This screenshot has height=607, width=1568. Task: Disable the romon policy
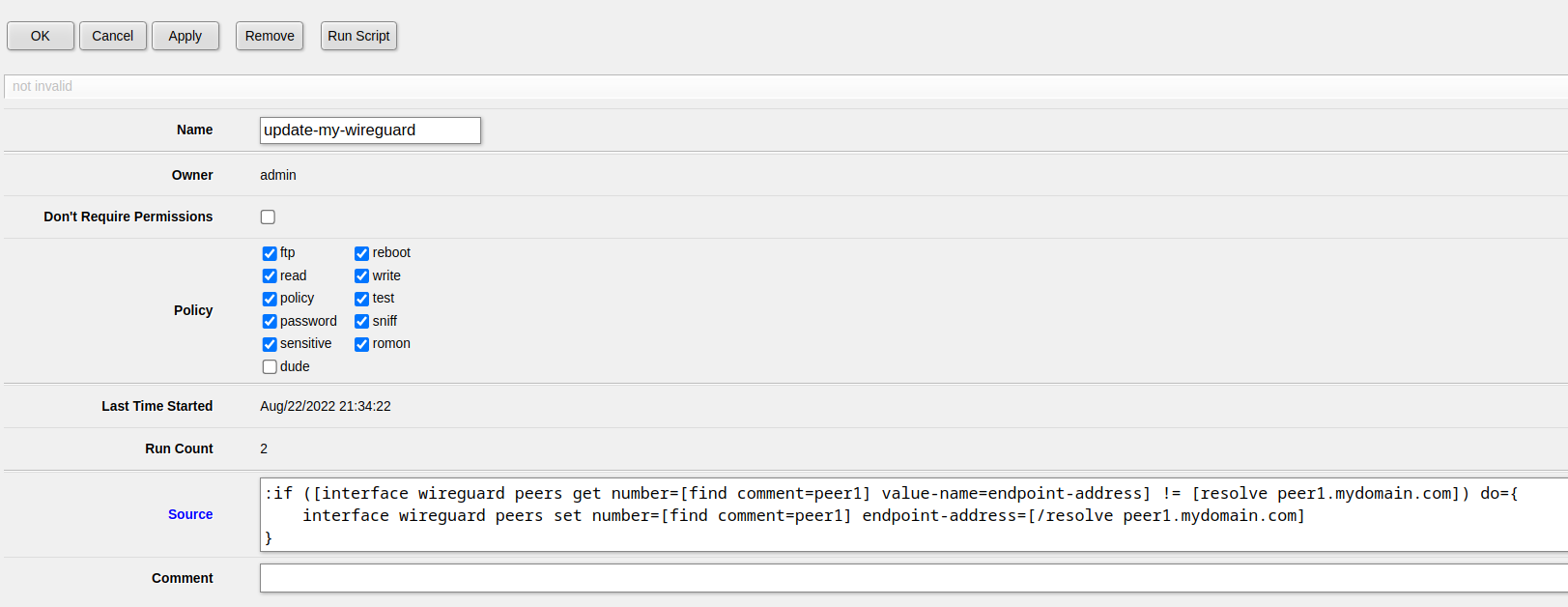(361, 344)
